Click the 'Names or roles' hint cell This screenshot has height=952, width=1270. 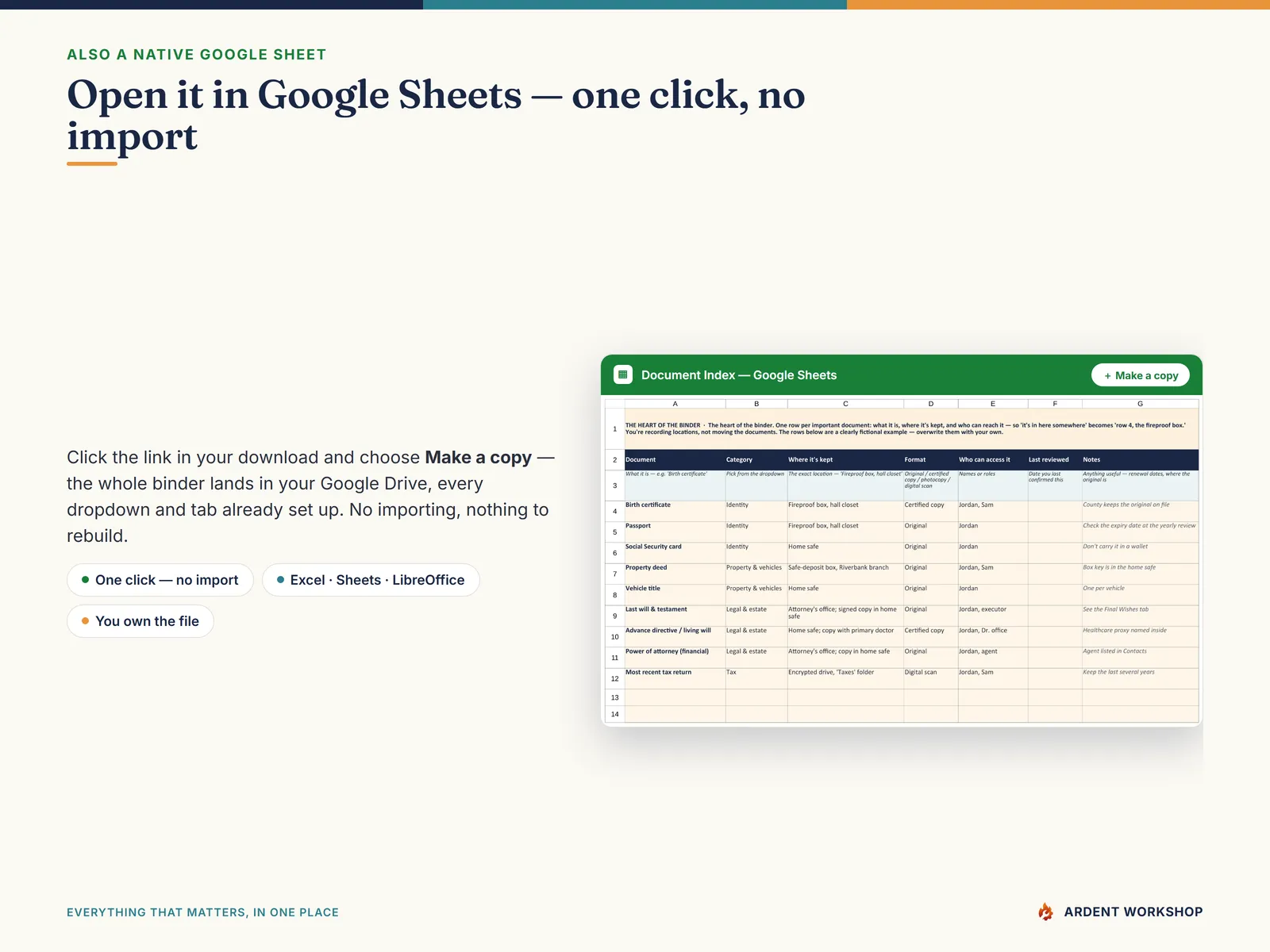coord(993,486)
